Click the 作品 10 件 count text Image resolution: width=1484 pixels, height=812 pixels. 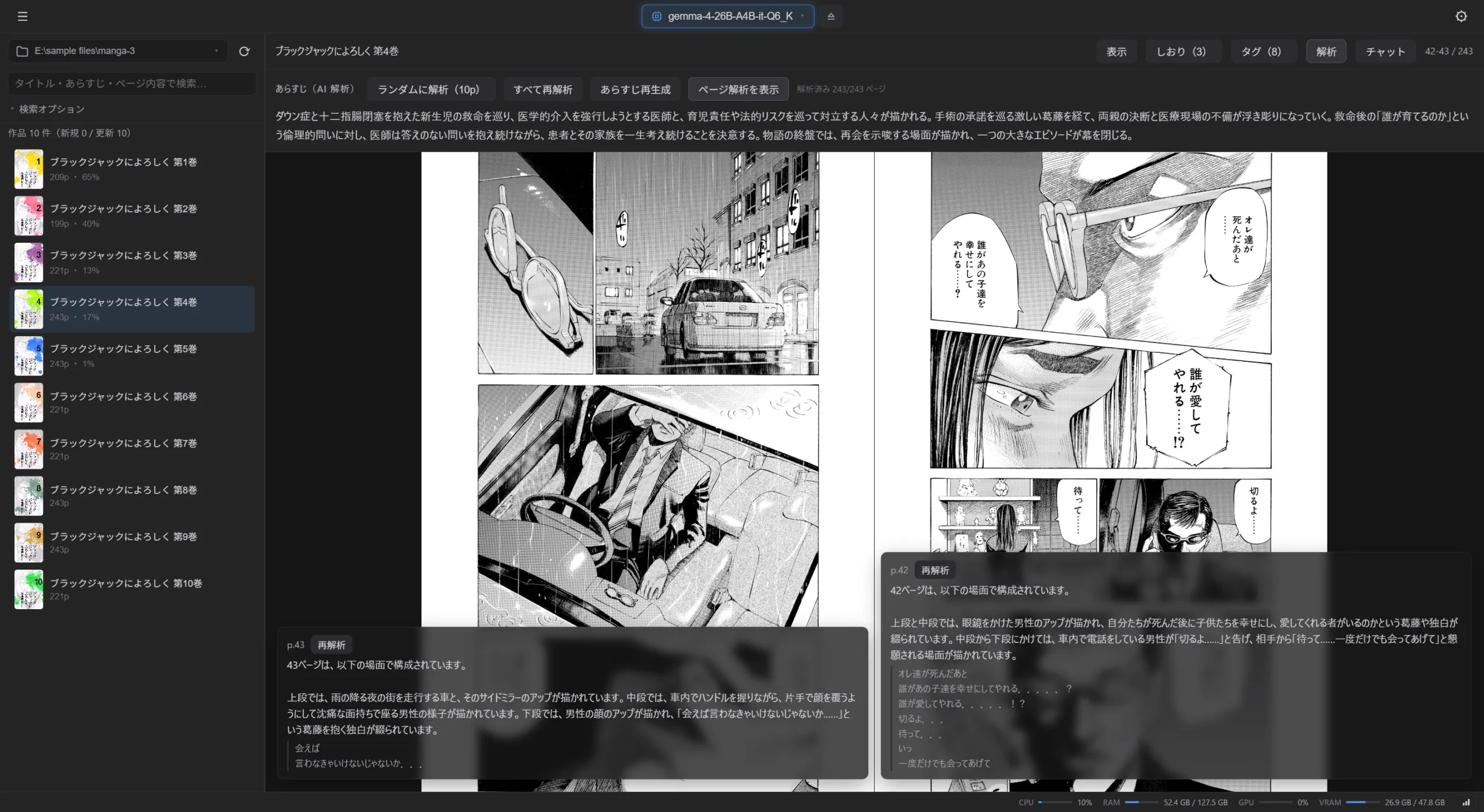coord(70,133)
